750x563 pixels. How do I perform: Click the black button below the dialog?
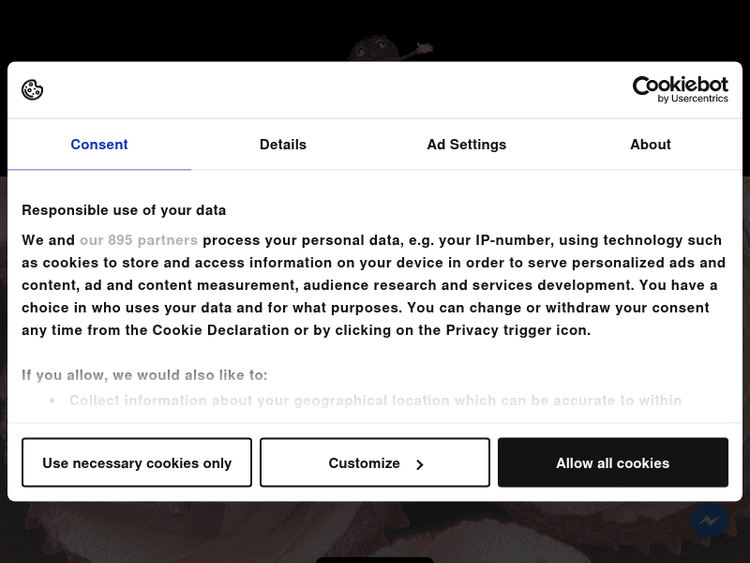375,559
